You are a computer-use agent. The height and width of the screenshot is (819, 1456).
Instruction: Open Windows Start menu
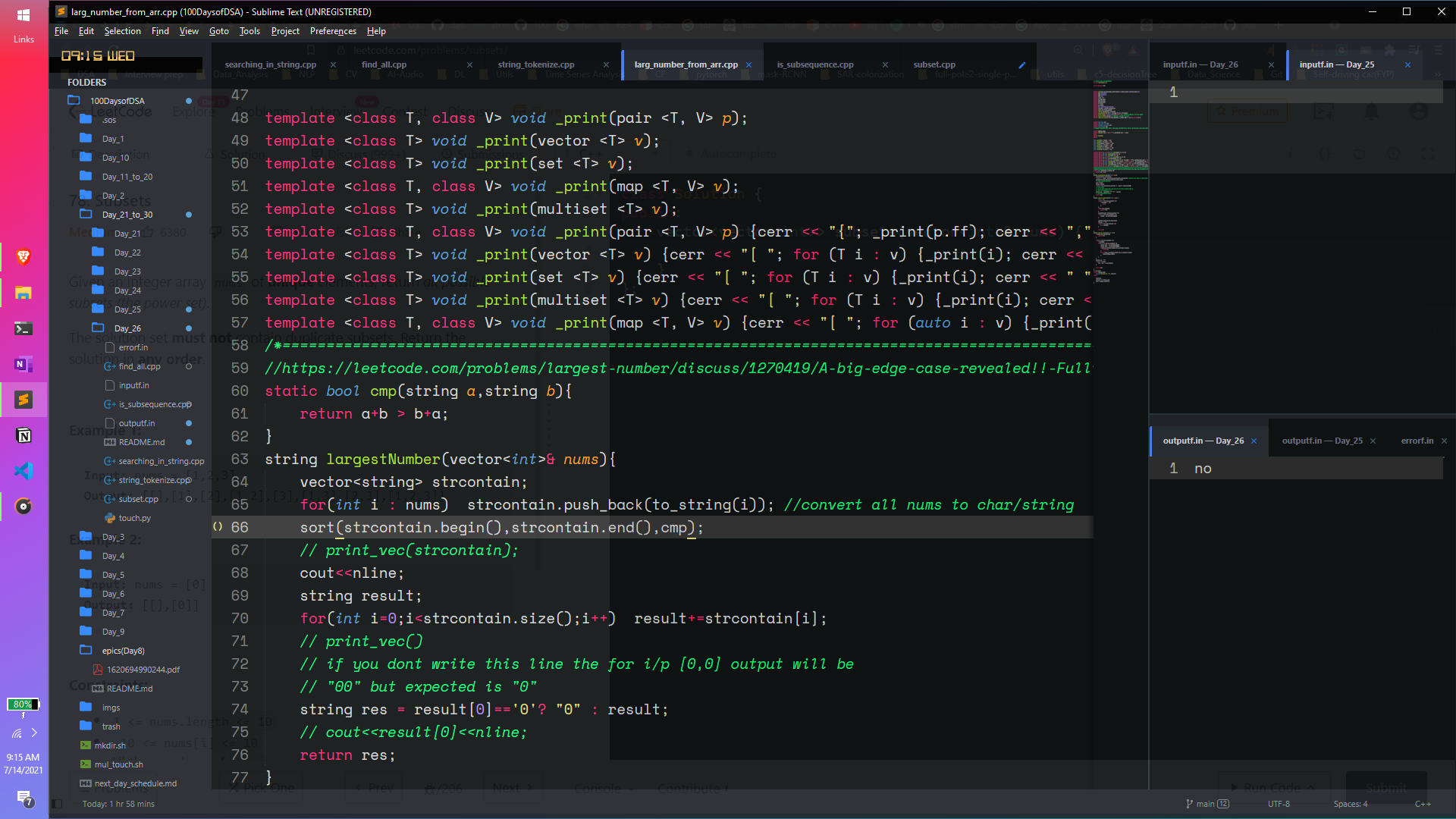tap(24, 15)
